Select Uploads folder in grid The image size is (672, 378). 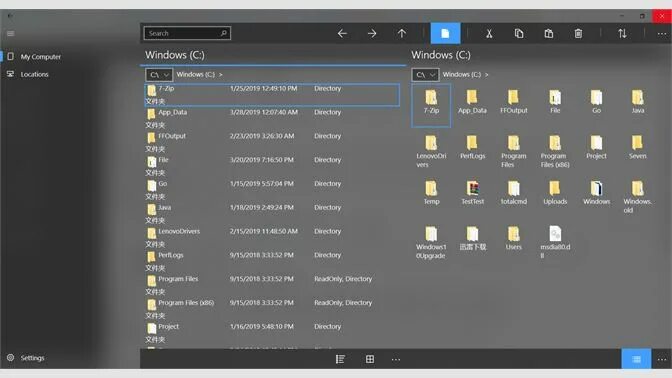[x=555, y=193]
